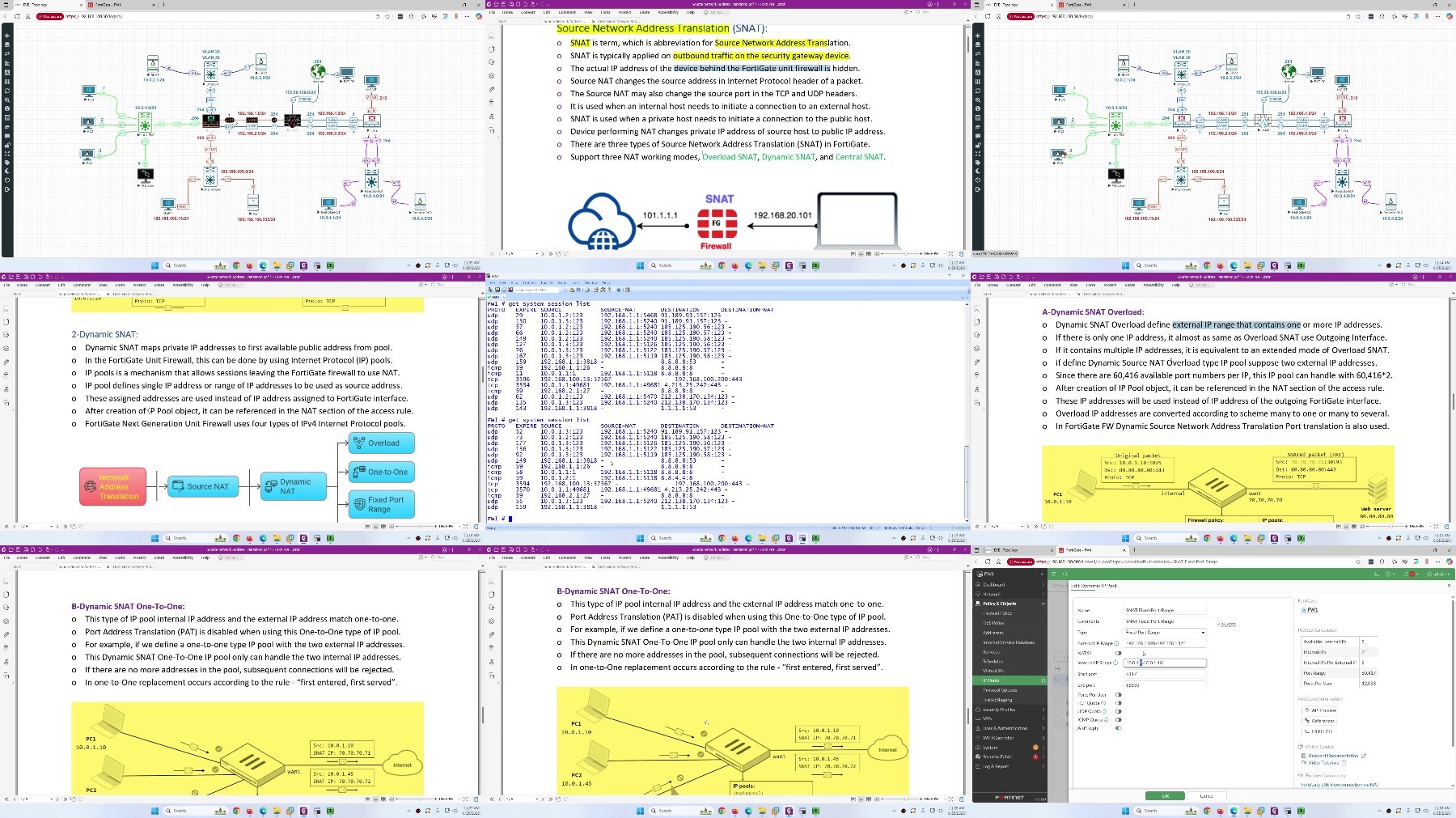This screenshot has width=1456, height=818.
Task: Expand the VPN sidebar section
Action: (1008, 718)
